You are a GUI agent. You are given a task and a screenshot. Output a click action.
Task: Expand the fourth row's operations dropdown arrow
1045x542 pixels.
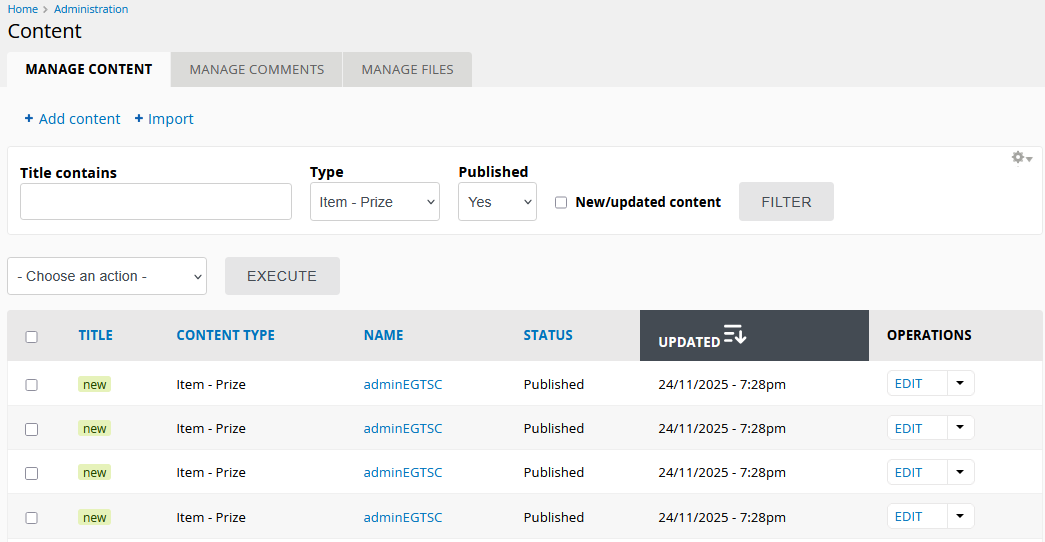[960, 516]
